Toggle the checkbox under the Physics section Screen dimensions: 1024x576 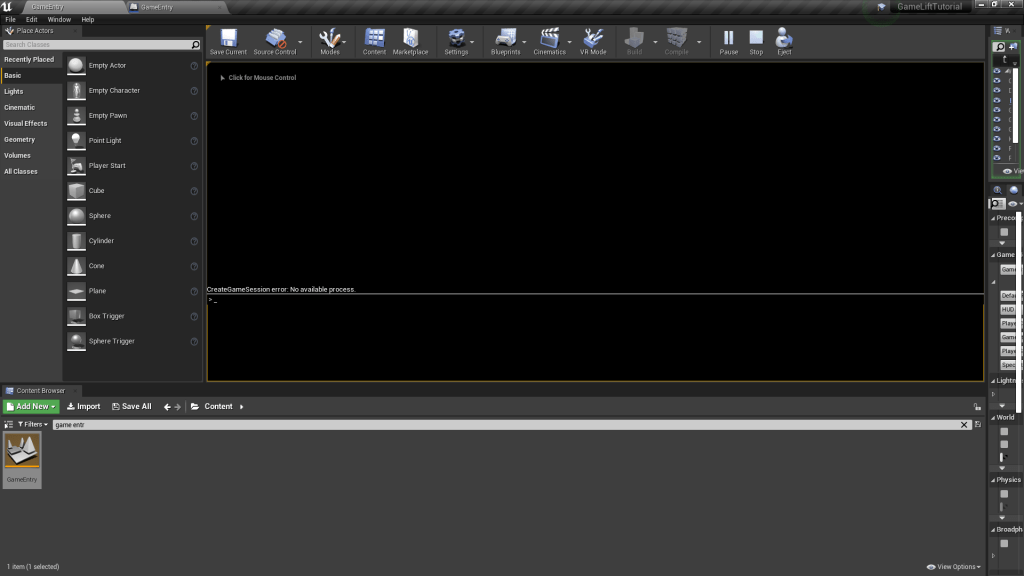pos(1004,494)
